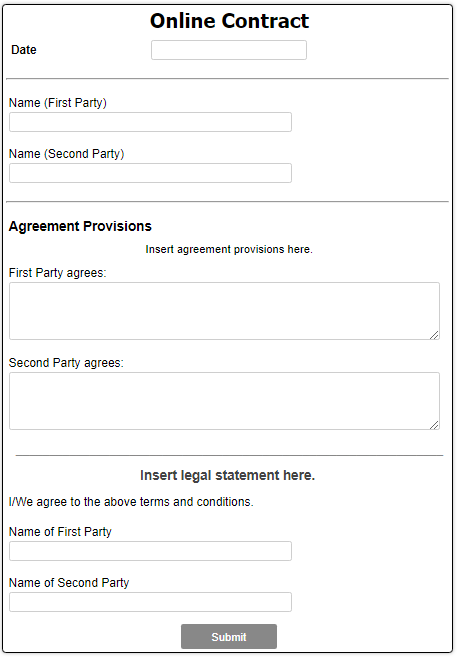Screen dimensions: 457x657
Task: Click the Name of Second Party label
Action: (69, 583)
